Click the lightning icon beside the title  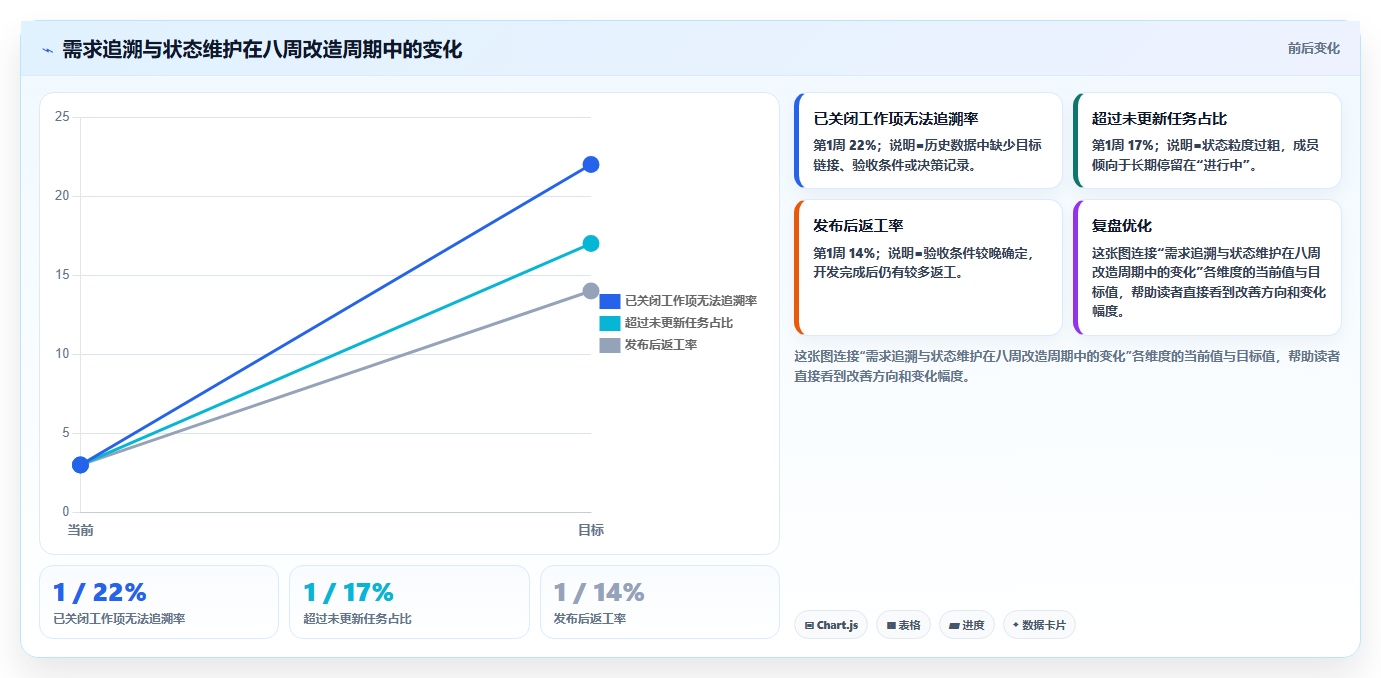pyautogui.click(x=47, y=50)
